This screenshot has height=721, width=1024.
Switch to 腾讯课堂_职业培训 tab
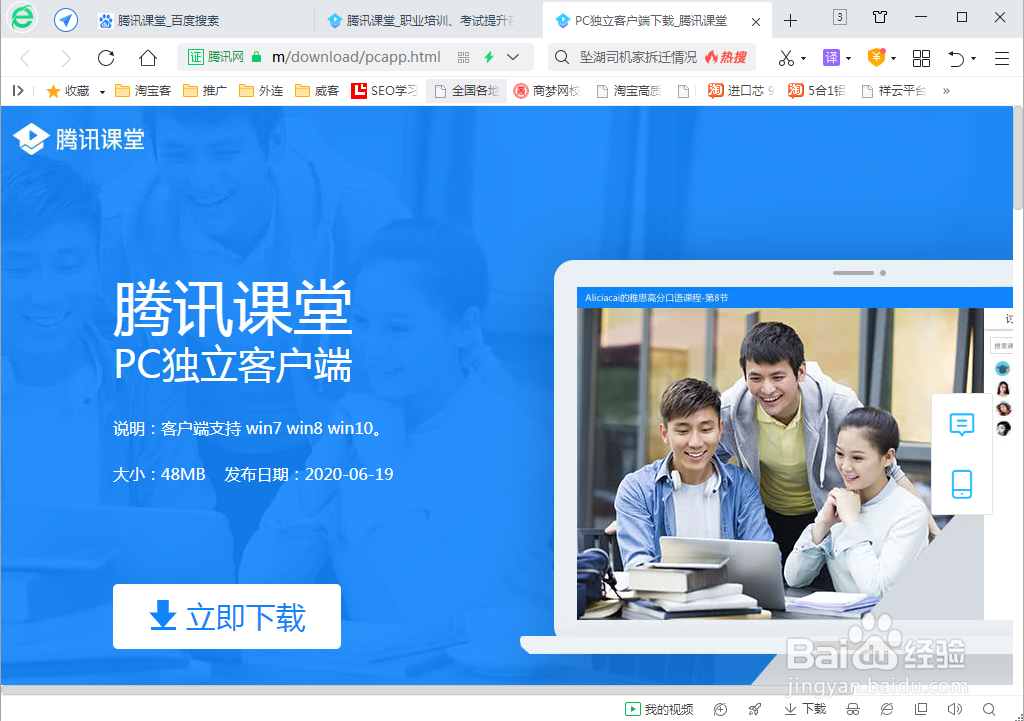(422, 21)
